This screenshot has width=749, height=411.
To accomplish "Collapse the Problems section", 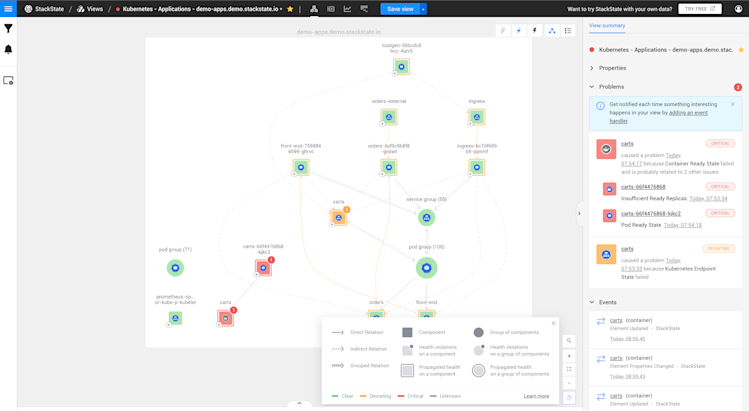I will coord(611,87).
